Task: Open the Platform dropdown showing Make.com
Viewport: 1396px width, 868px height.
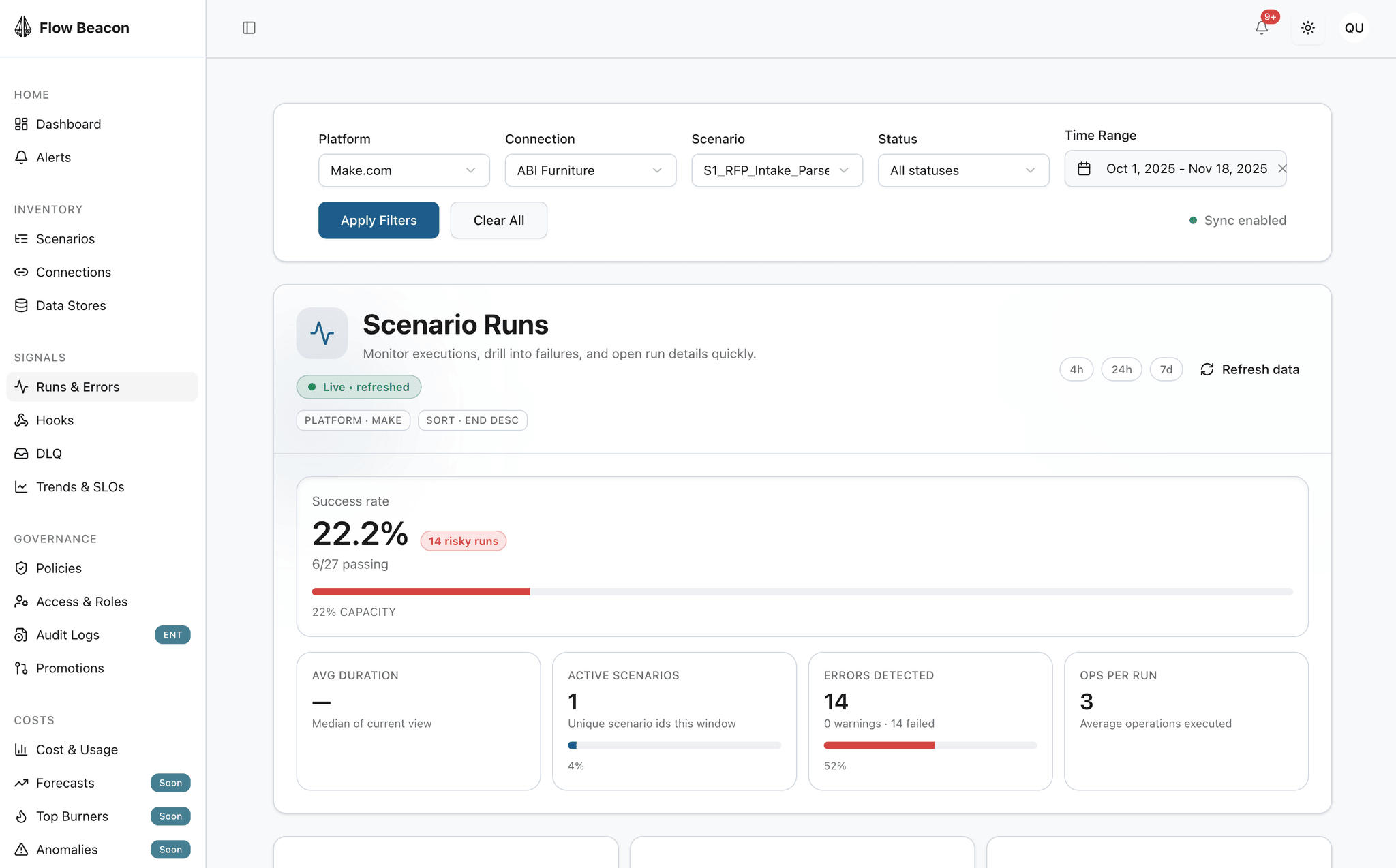Action: (404, 170)
